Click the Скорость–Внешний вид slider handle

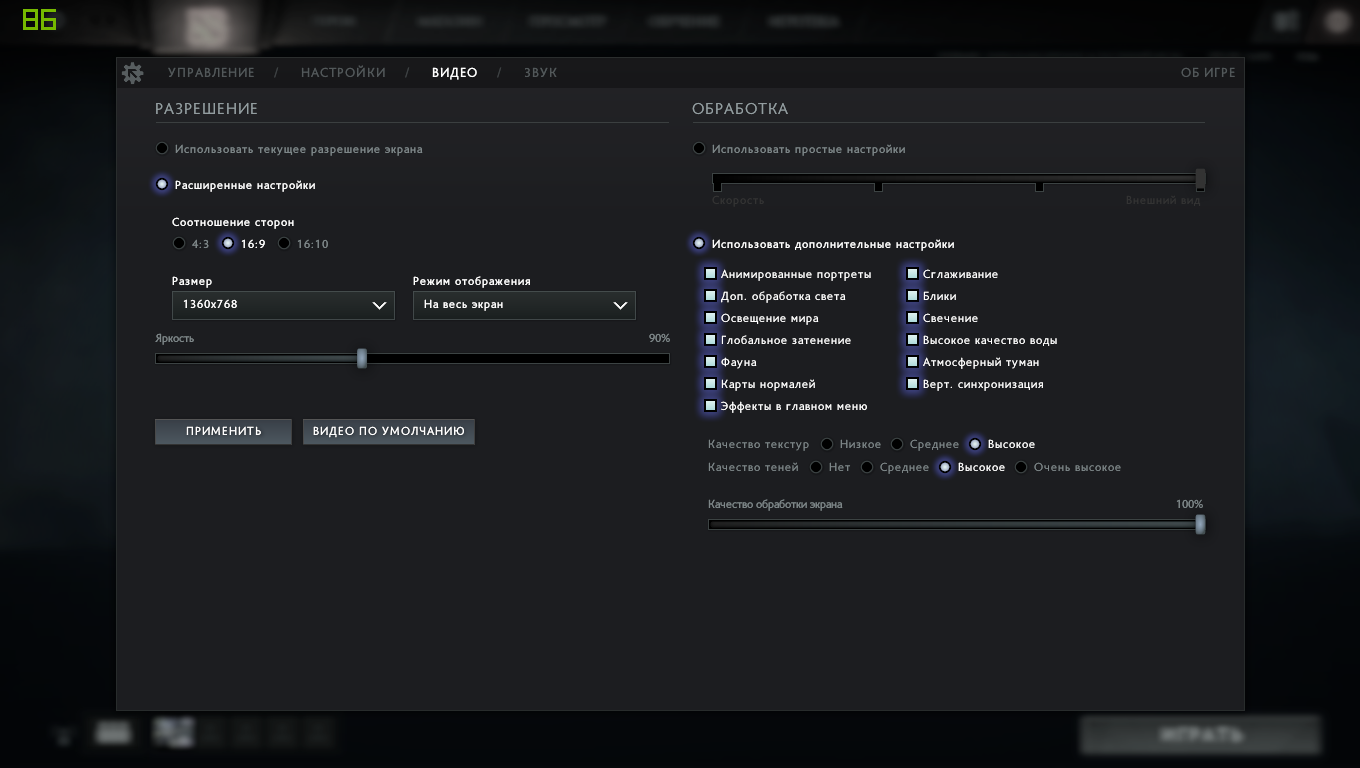(x=1200, y=180)
